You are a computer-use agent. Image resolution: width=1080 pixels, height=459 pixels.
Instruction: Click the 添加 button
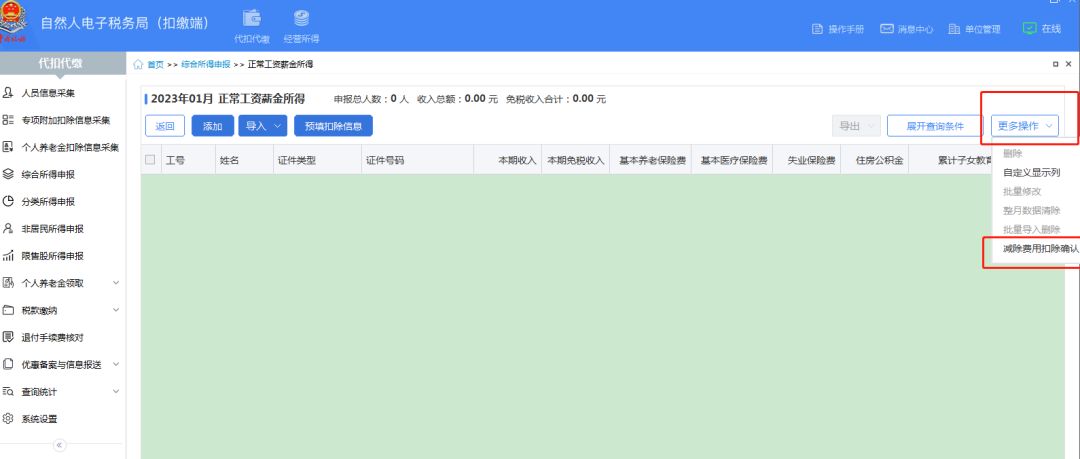(x=212, y=126)
